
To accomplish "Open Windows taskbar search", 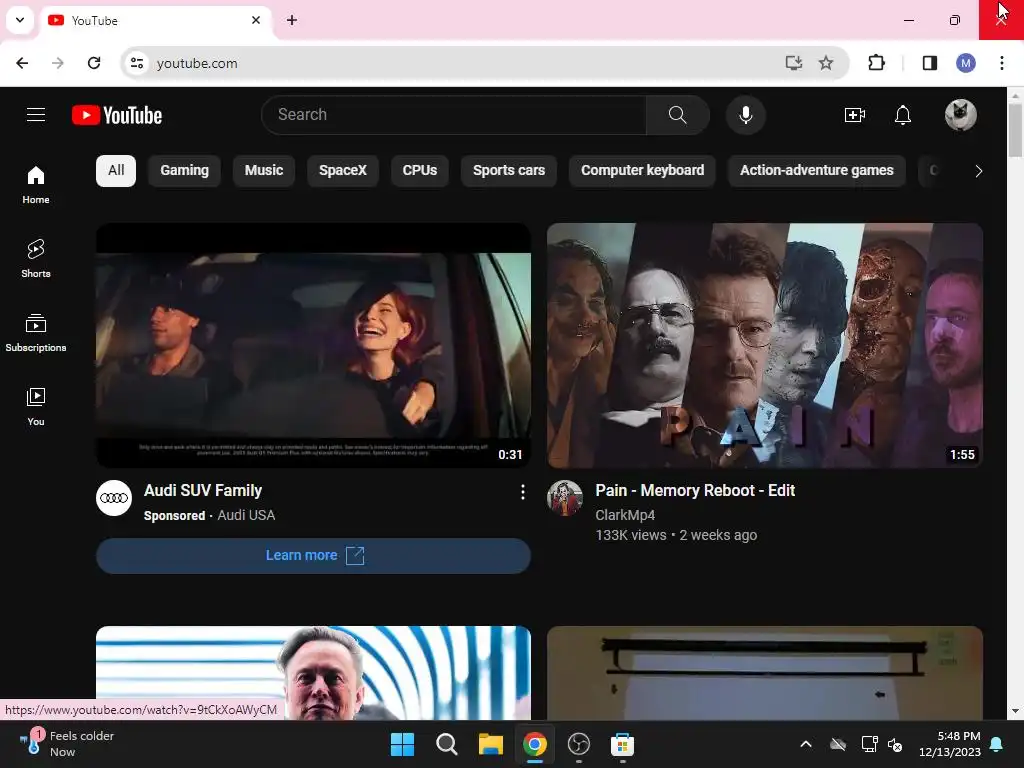I will (447, 744).
